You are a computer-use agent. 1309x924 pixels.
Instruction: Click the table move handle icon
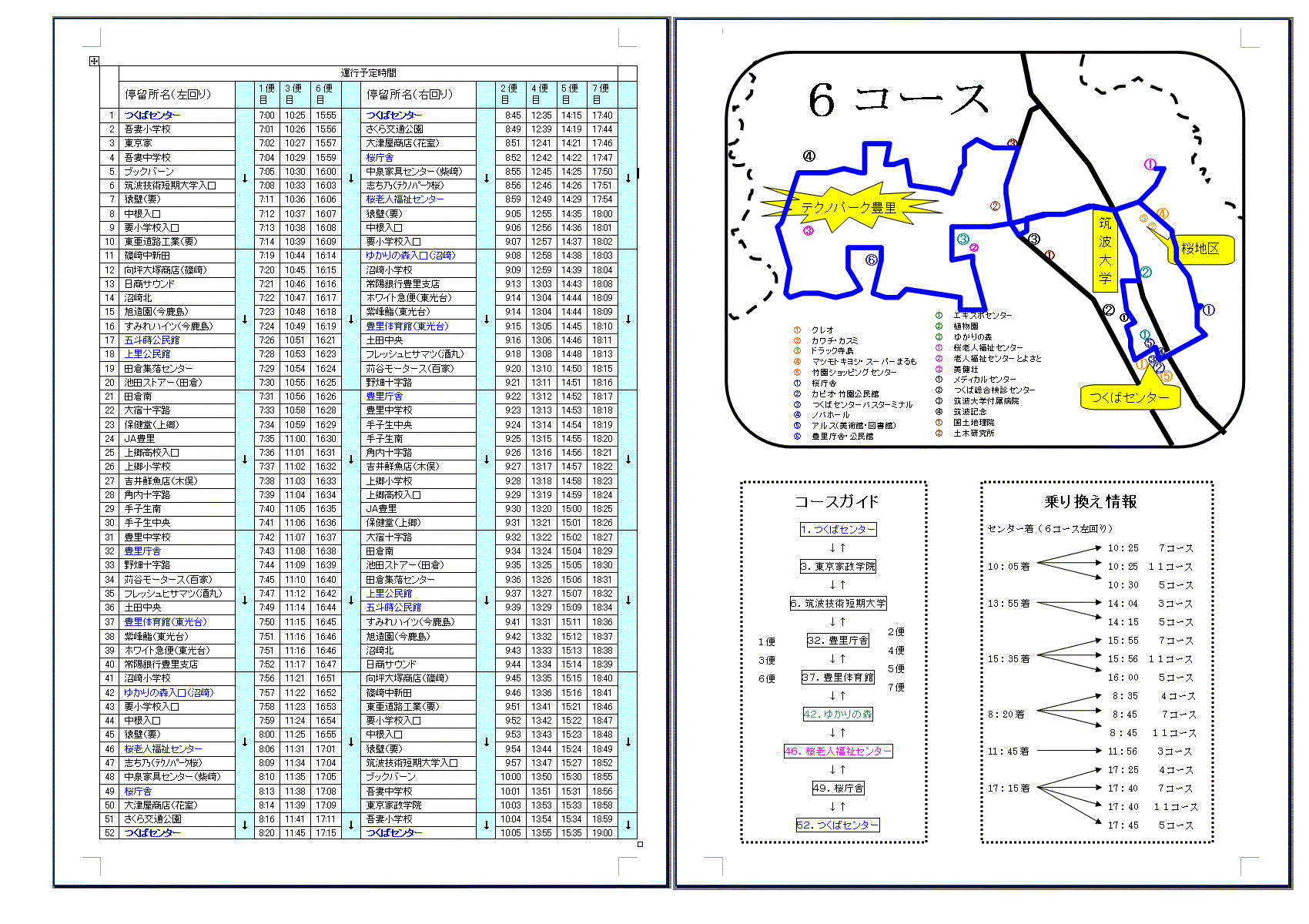94,61
